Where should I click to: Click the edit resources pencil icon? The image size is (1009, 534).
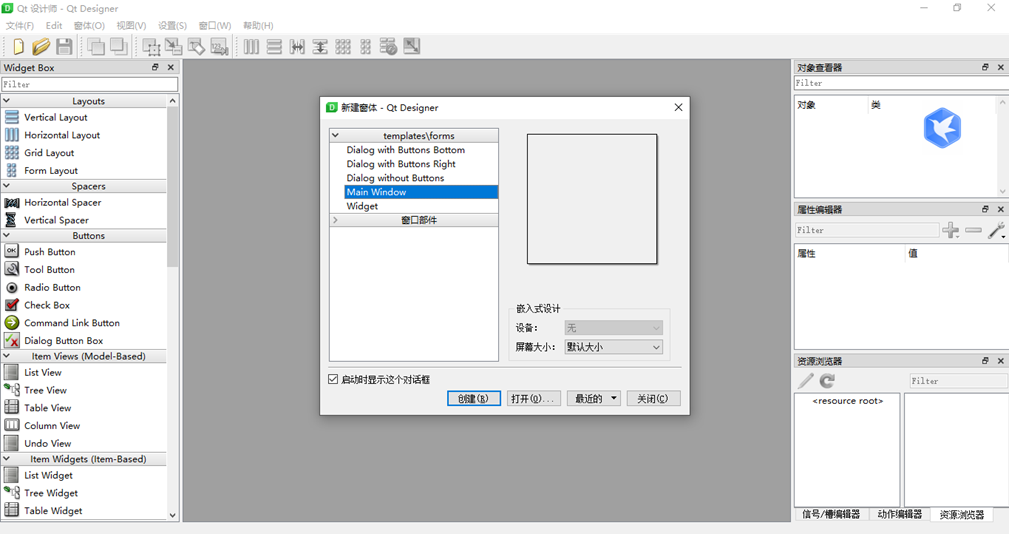pyautogui.click(x=806, y=381)
